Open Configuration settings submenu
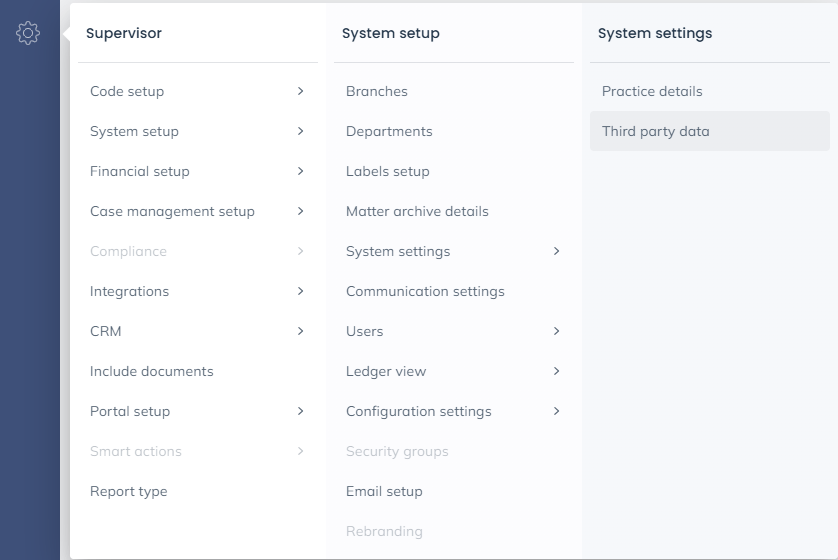 [x=453, y=411]
